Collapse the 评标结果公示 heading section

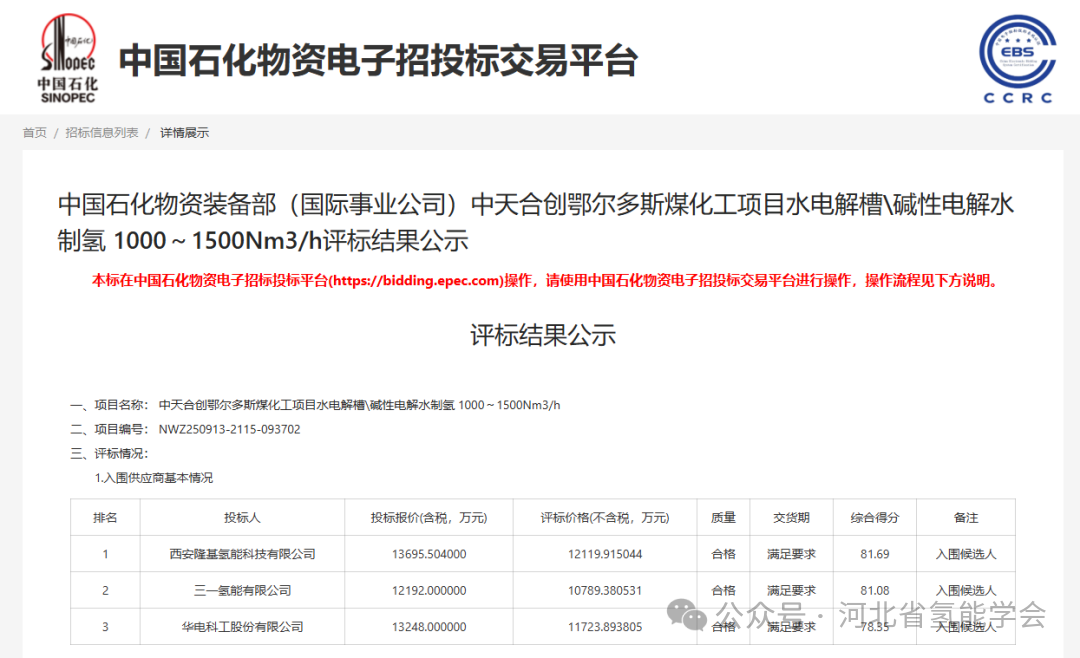click(544, 335)
